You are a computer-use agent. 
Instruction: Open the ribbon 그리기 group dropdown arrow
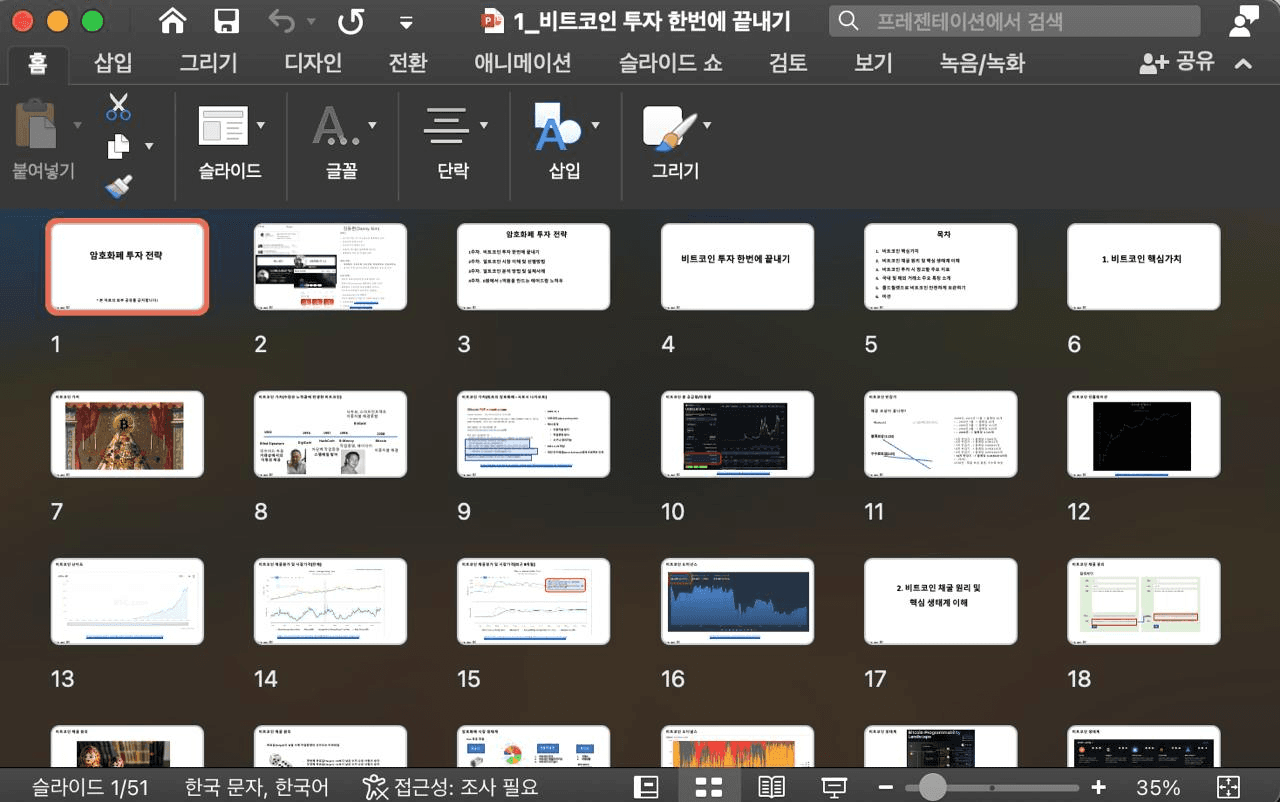coord(708,126)
